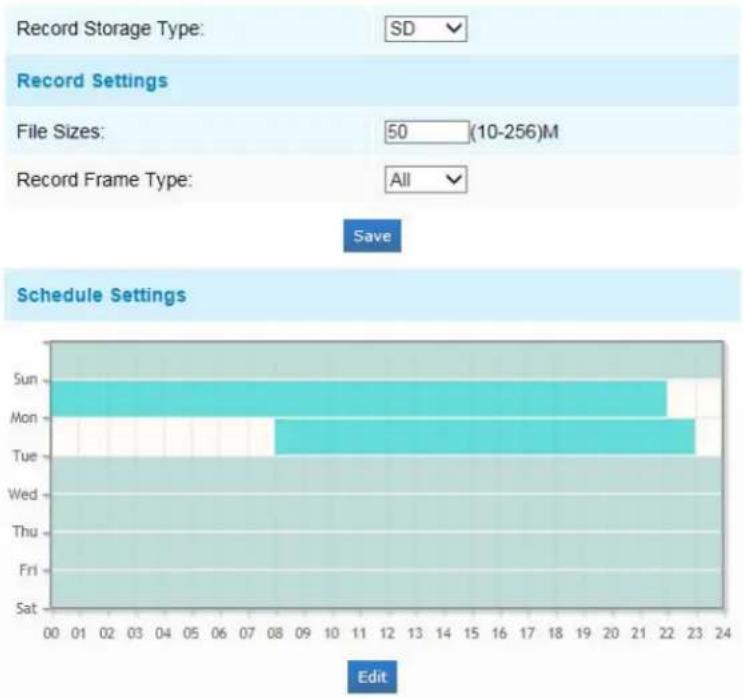
Task: Click the Tue day label
Action: 25,456
